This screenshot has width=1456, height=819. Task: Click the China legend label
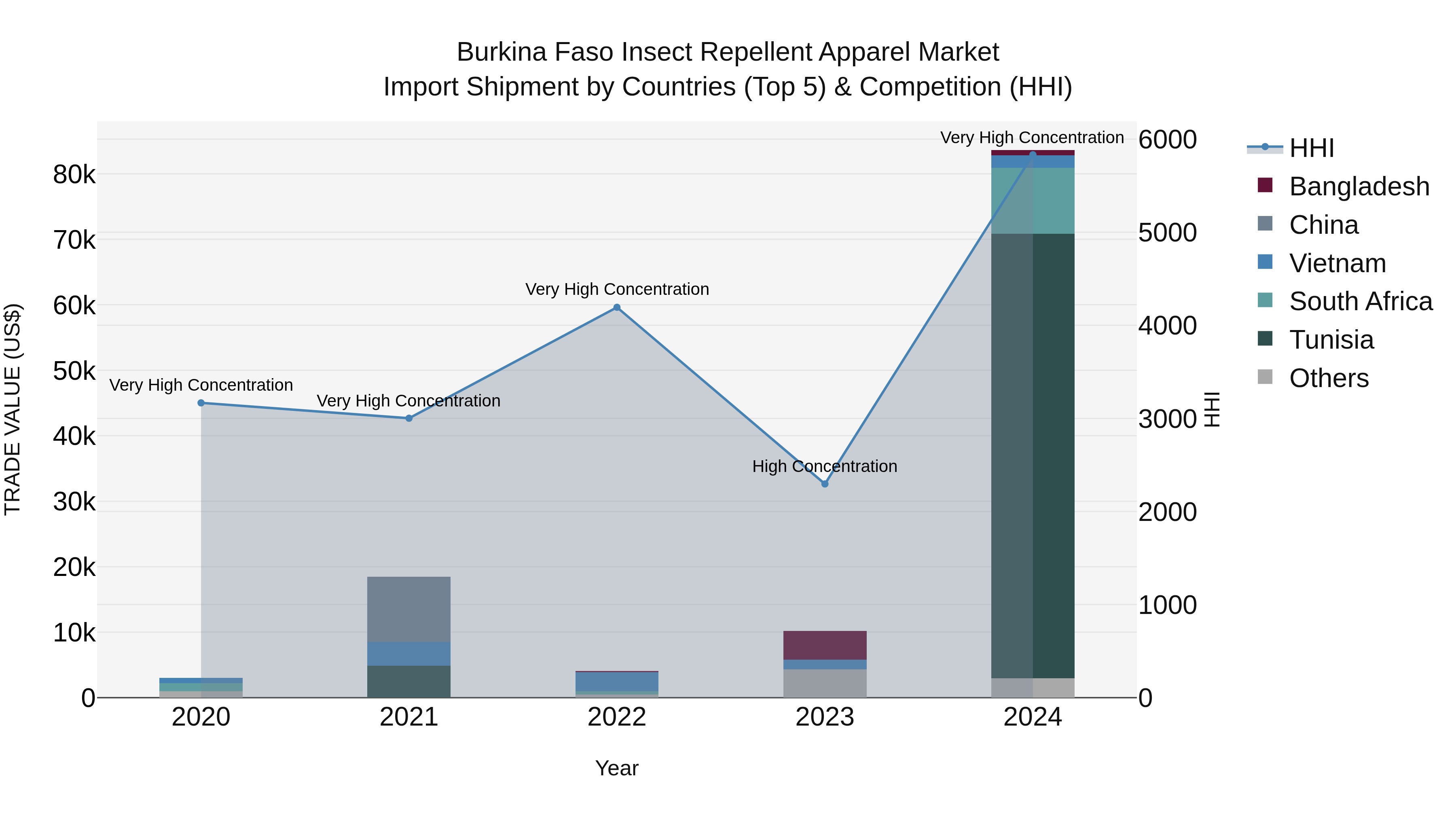pos(1324,224)
